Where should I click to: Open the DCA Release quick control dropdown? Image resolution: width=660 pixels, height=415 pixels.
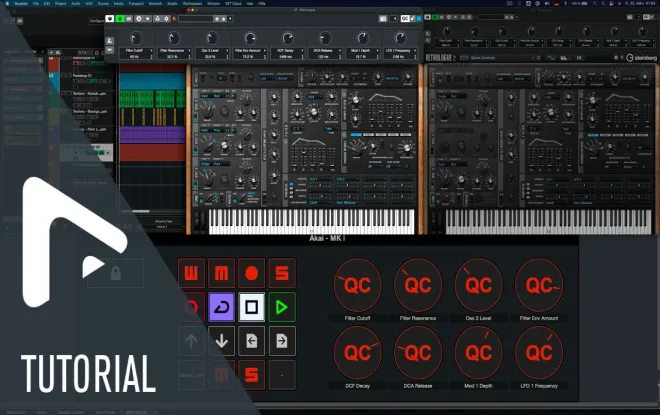click(340, 51)
